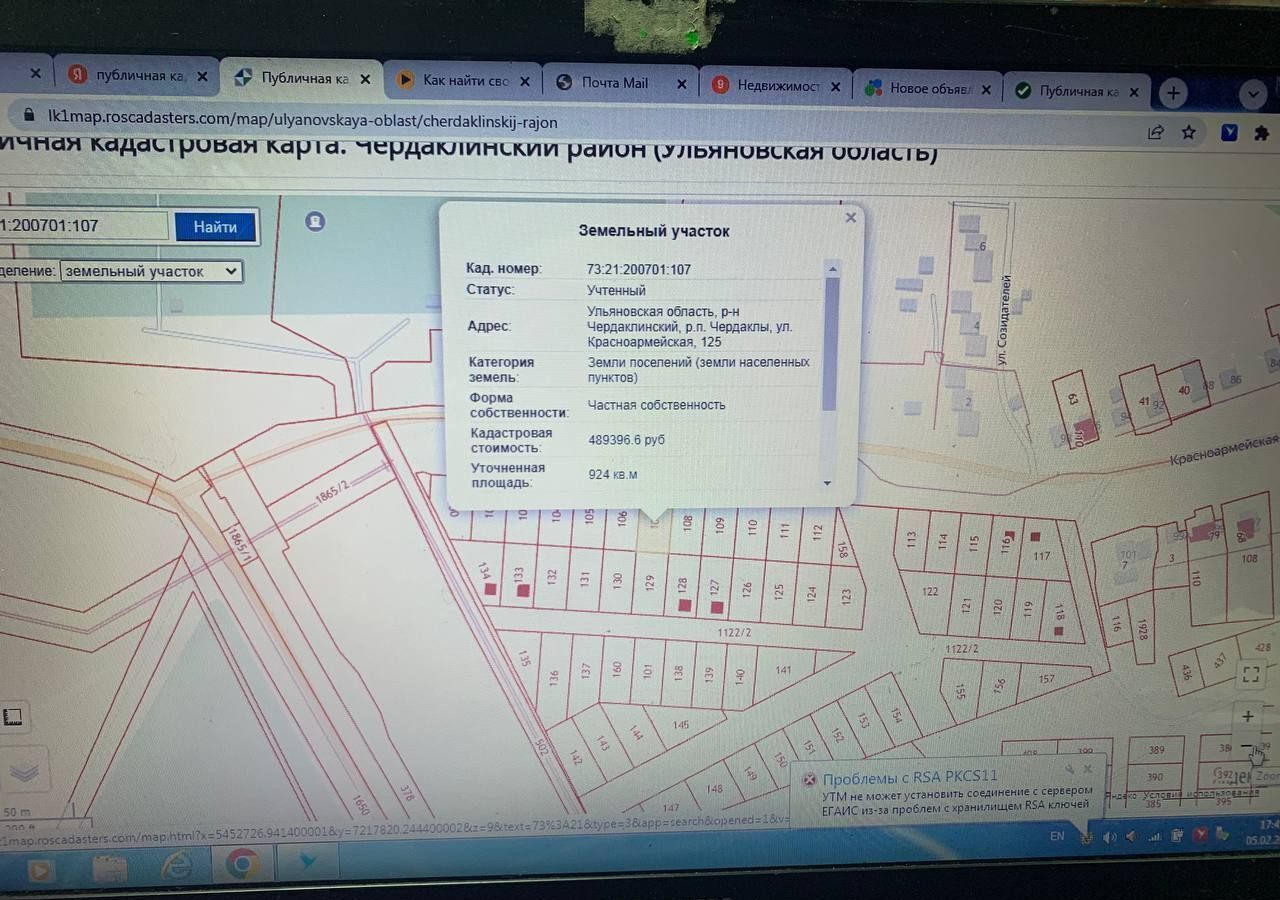Click the Найти search button
Viewport: 1280px width, 900px height.
click(215, 227)
